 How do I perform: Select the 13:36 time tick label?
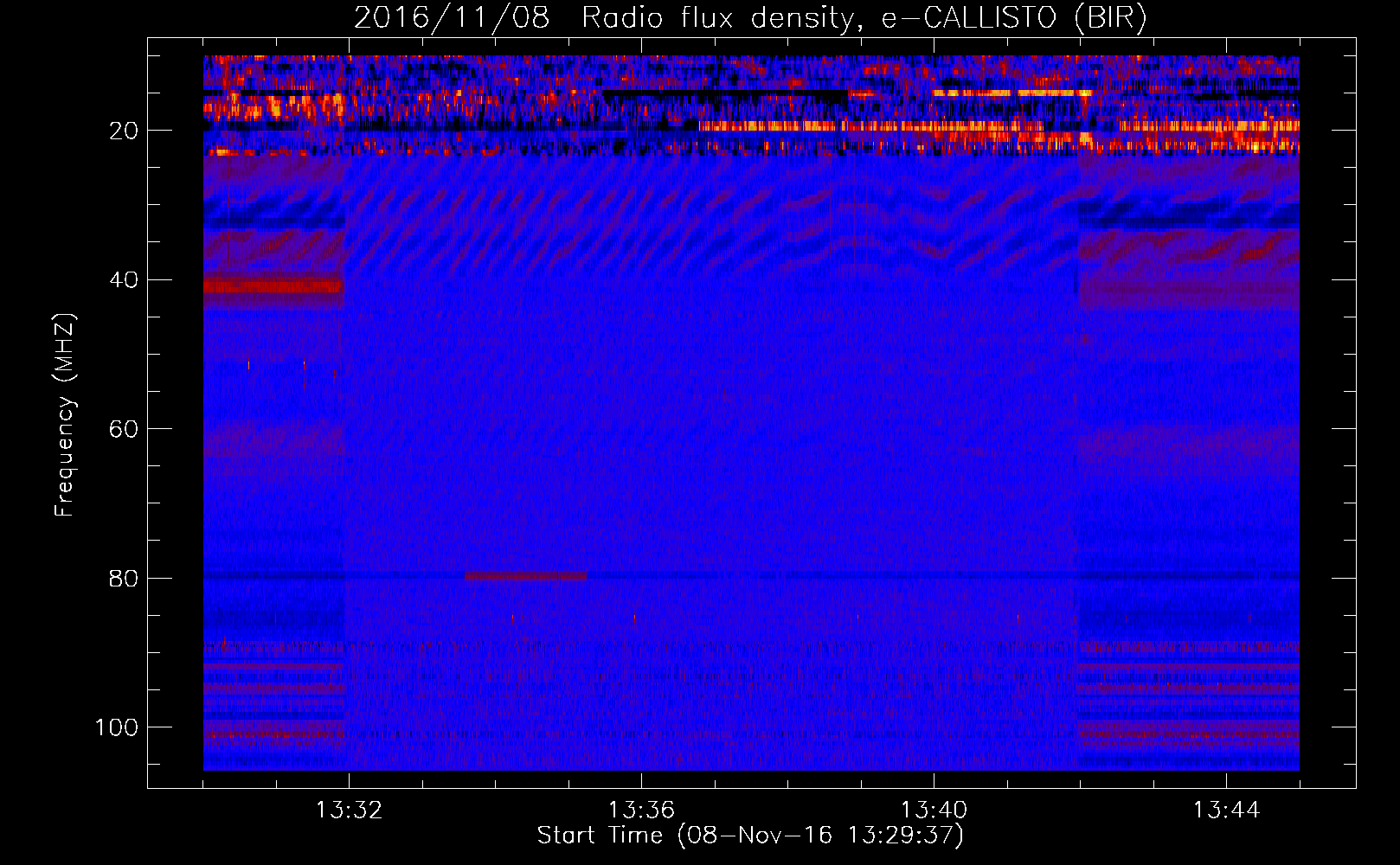click(x=641, y=811)
